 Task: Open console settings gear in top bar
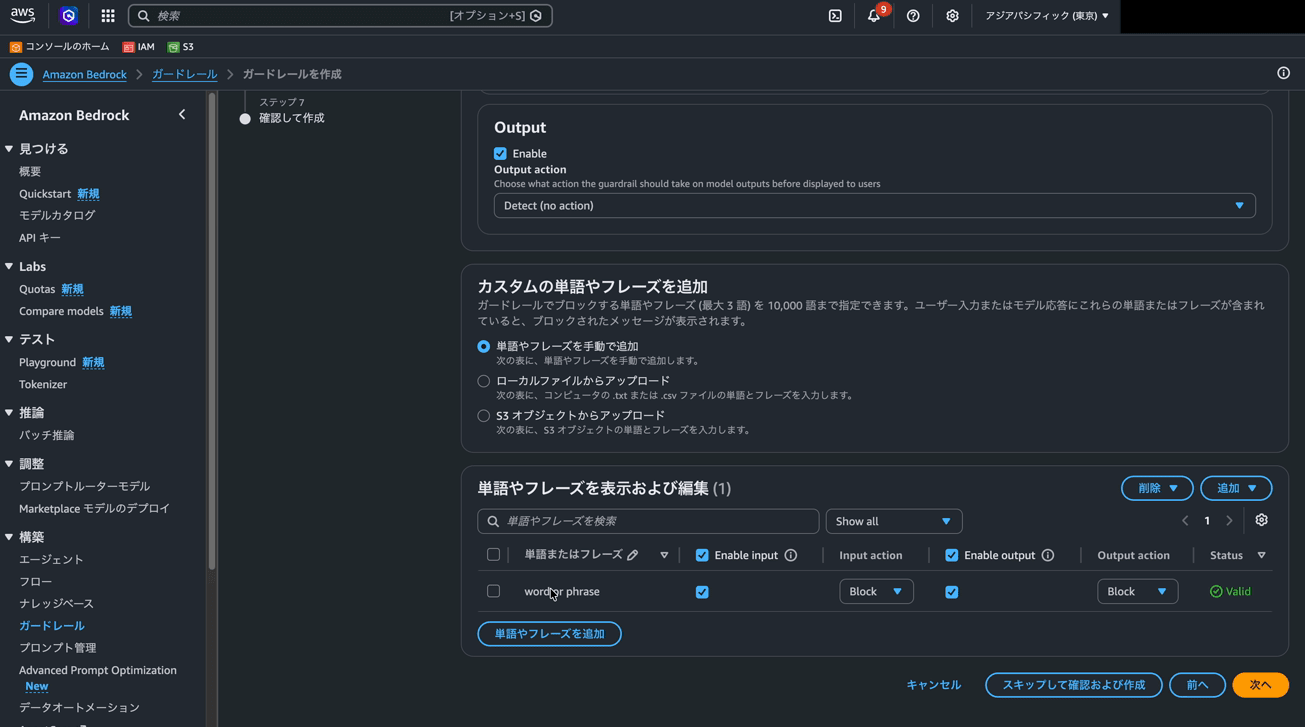click(952, 16)
